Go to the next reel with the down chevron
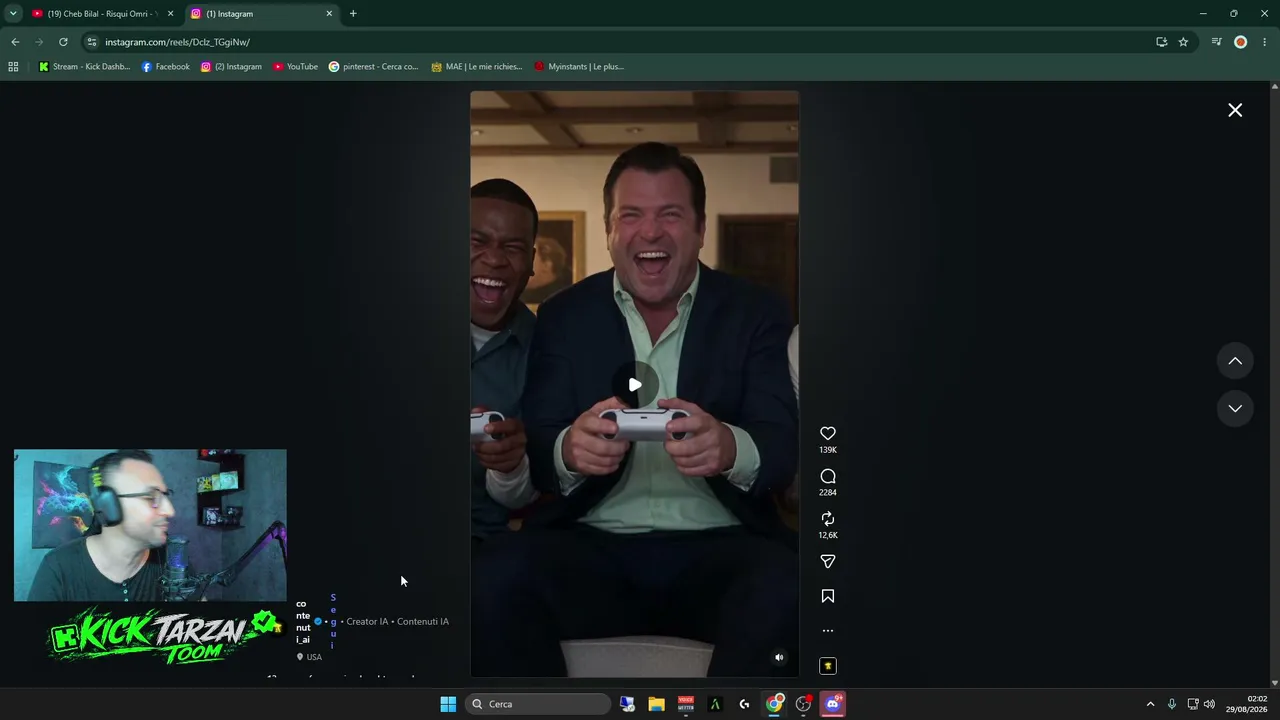 coord(1235,408)
